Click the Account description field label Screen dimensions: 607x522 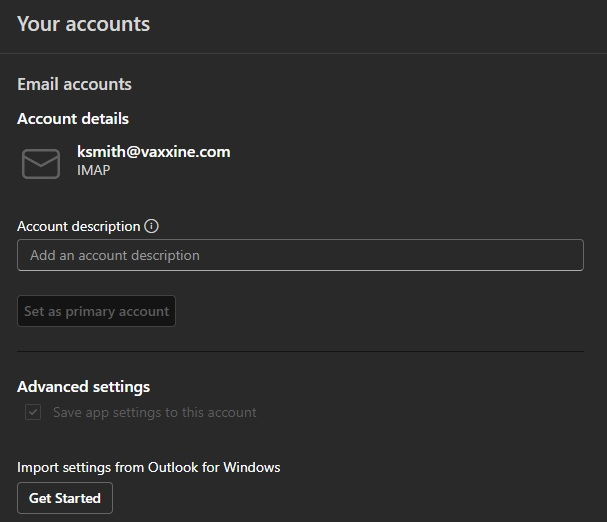click(78, 227)
